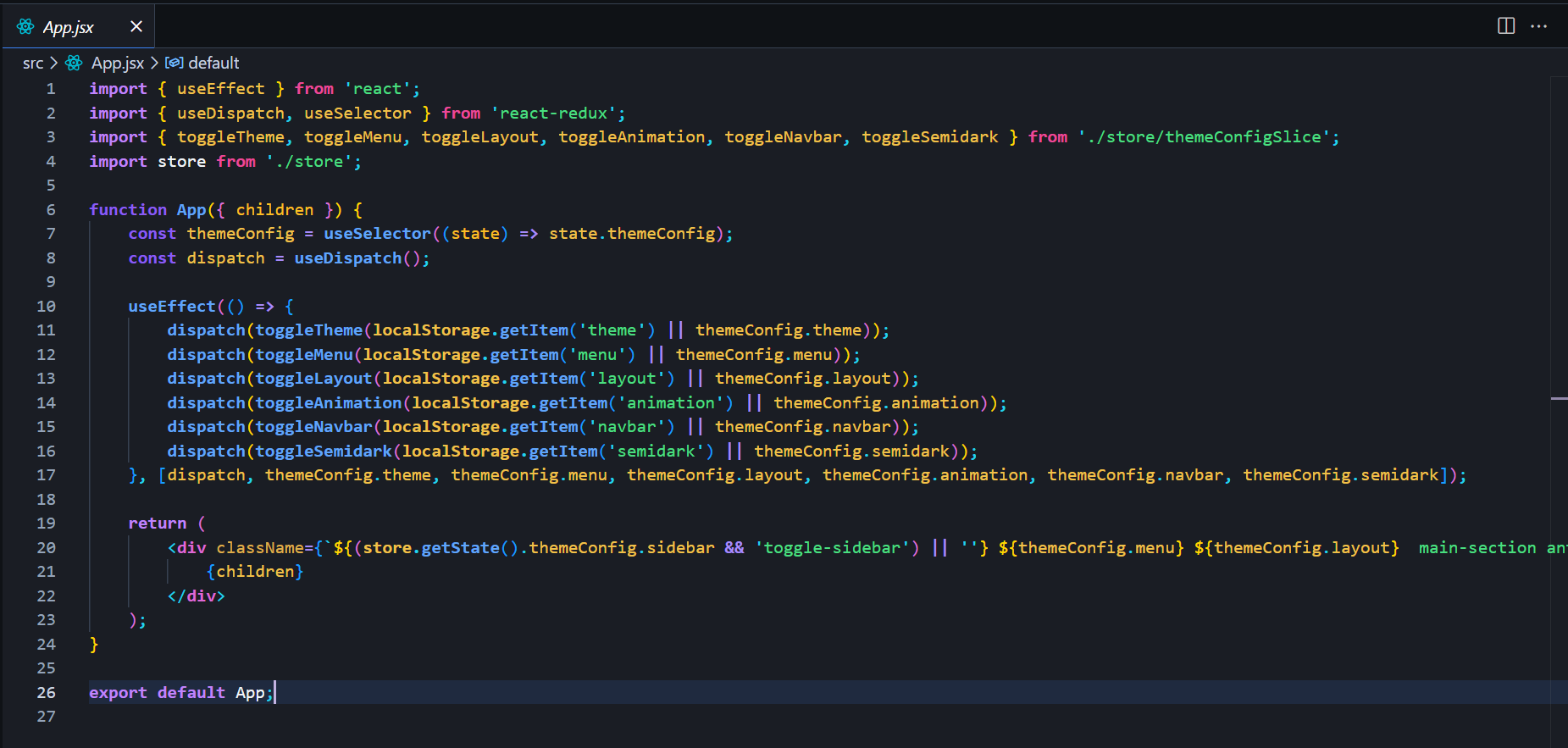The width and height of the screenshot is (1568, 748).
Task: Click the App.jsx breadcrumb item
Action: (118, 64)
